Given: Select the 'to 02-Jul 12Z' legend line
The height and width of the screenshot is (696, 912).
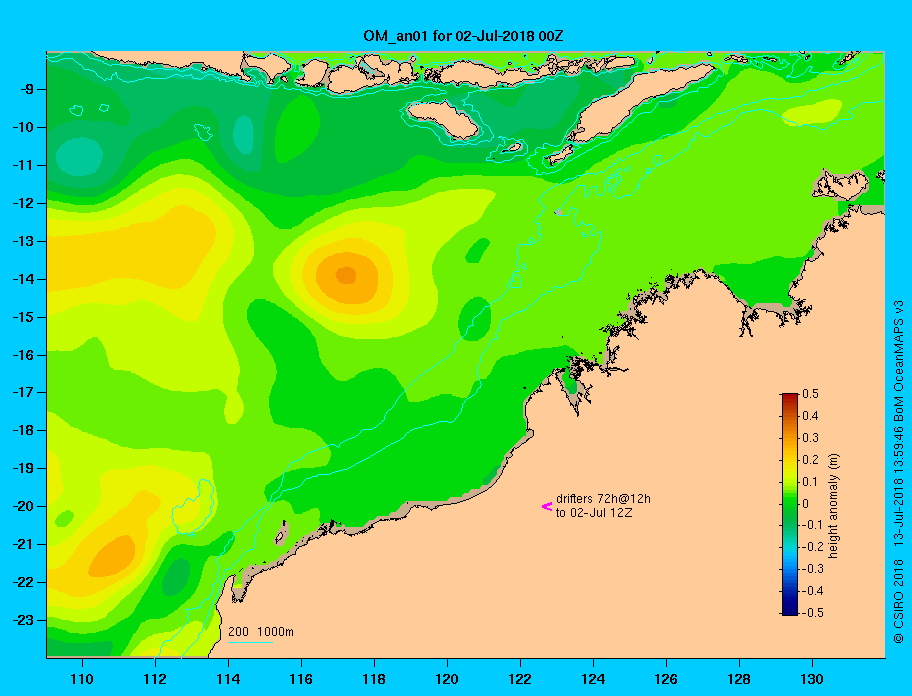Looking at the screenshot, I should click(594, 513).
